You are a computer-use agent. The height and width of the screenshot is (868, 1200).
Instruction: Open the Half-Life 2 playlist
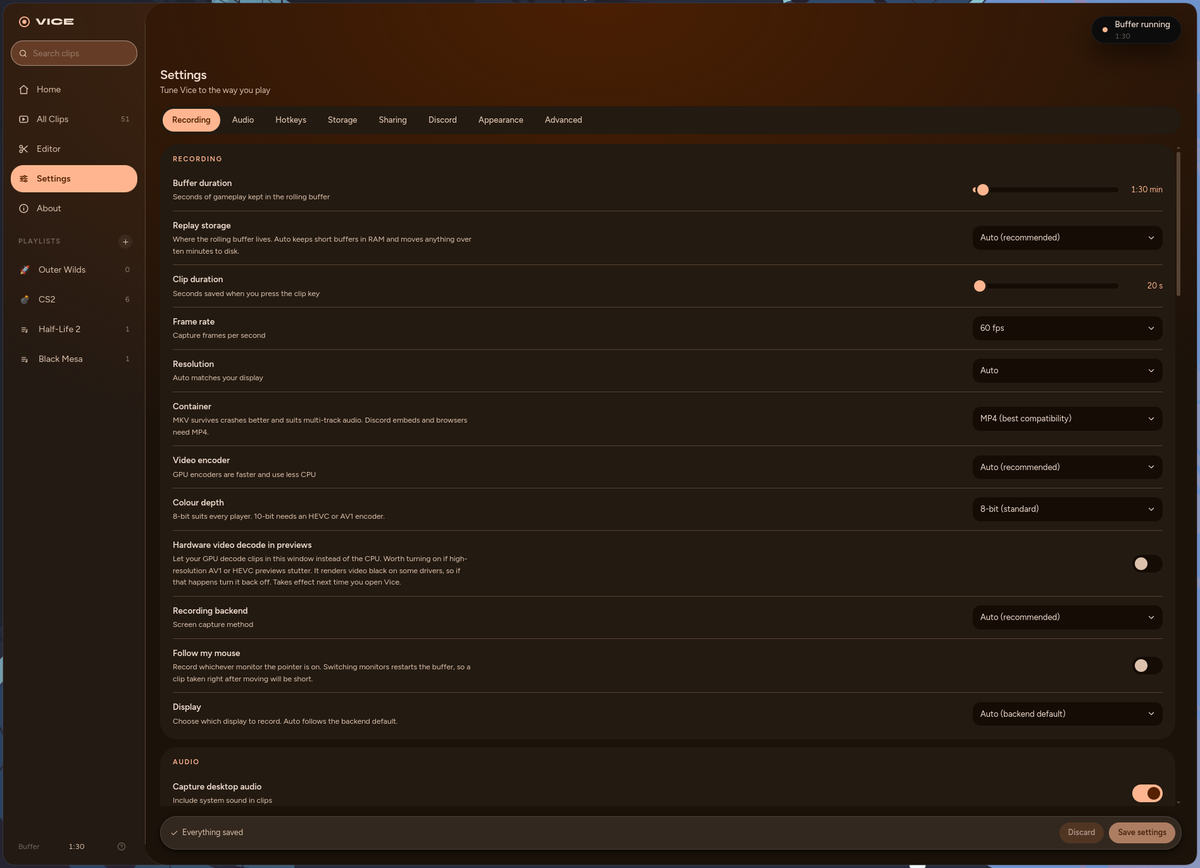[74, 329]
